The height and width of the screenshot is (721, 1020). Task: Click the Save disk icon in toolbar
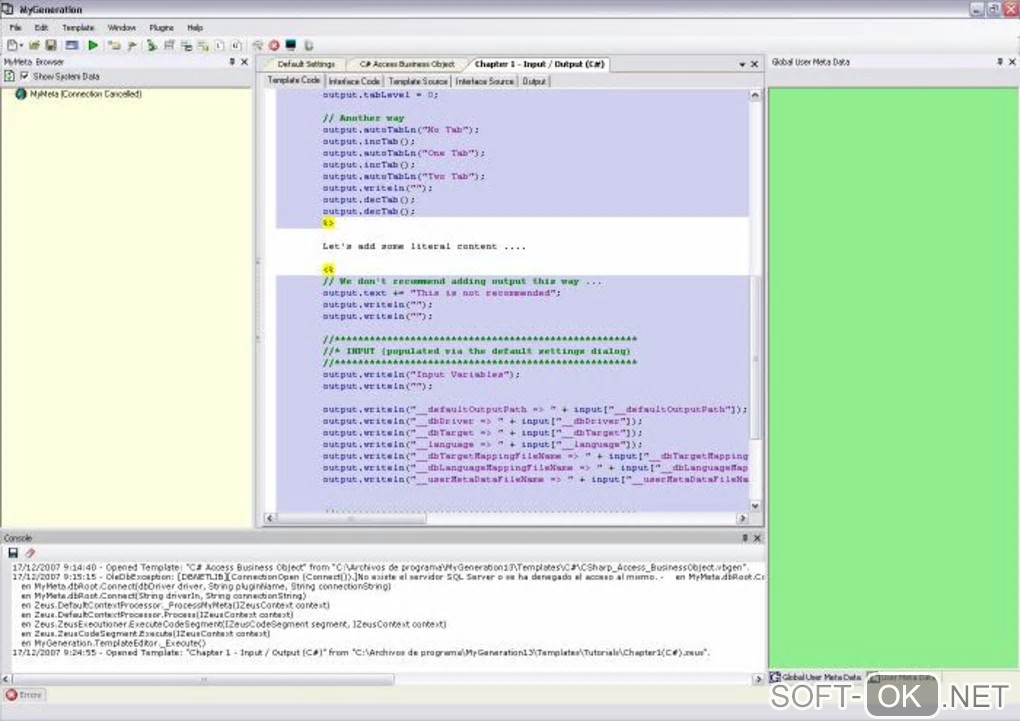click(50, 45)
